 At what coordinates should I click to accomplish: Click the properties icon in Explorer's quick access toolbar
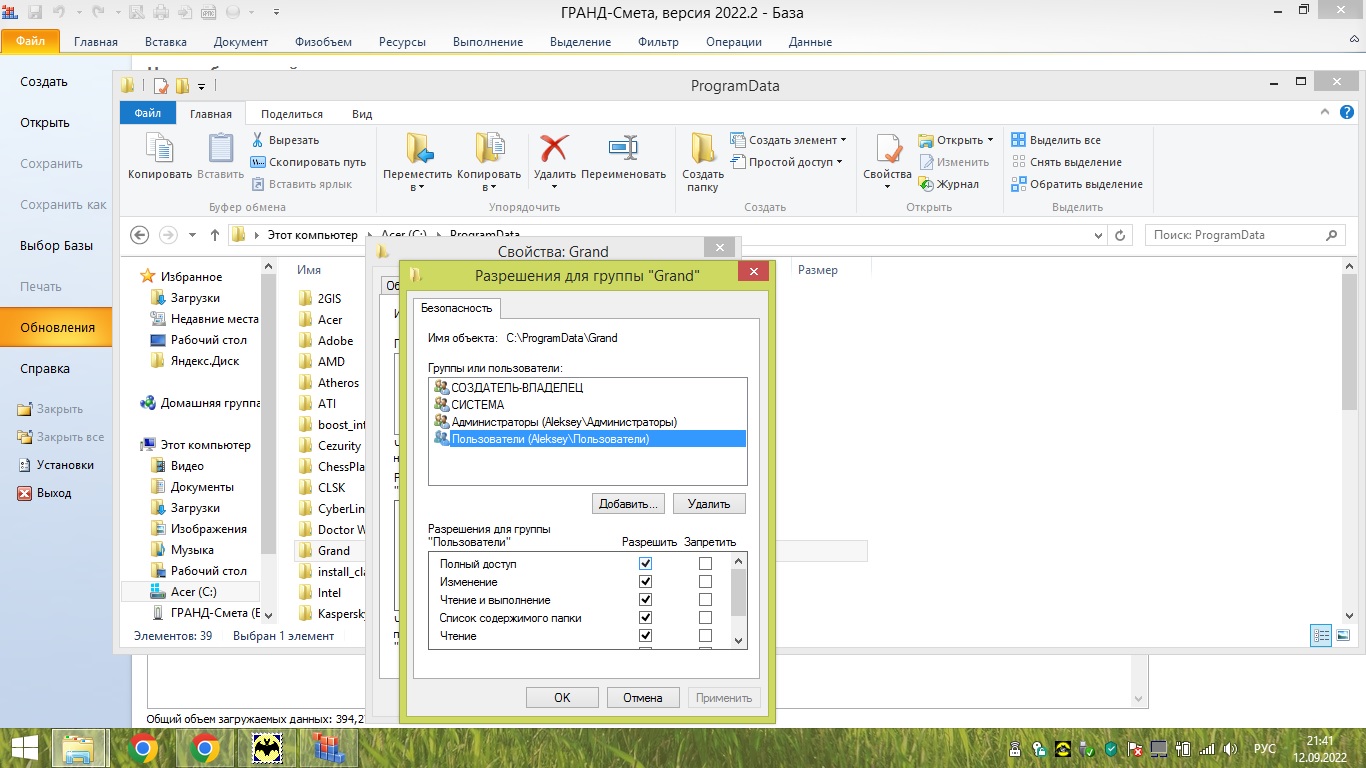click(160, 86)
